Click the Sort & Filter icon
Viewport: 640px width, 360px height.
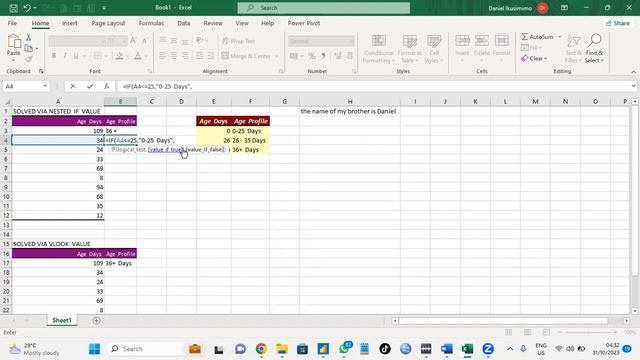[573, 41]
